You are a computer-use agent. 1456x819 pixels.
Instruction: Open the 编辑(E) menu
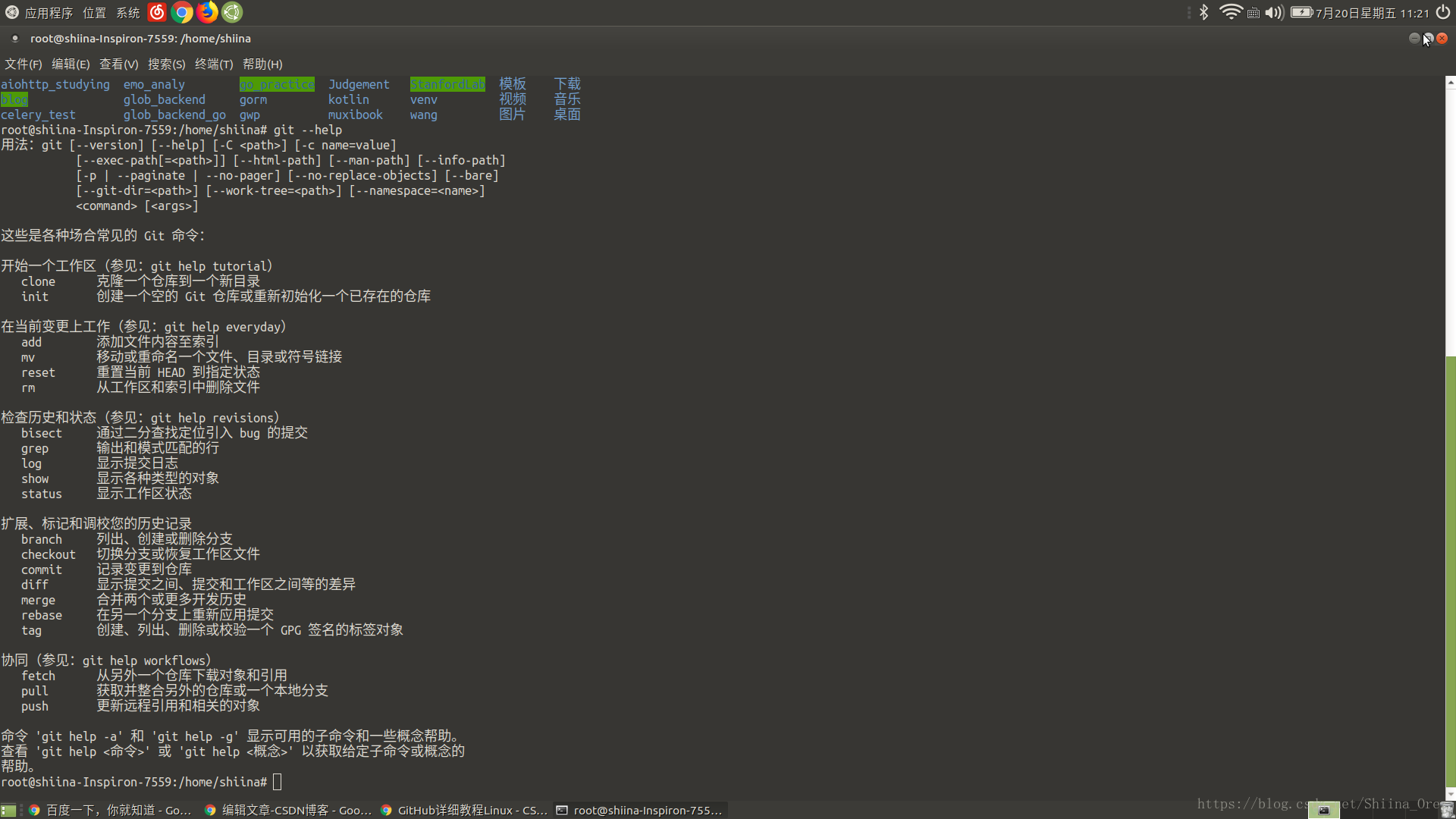click(x=71, y=64)
